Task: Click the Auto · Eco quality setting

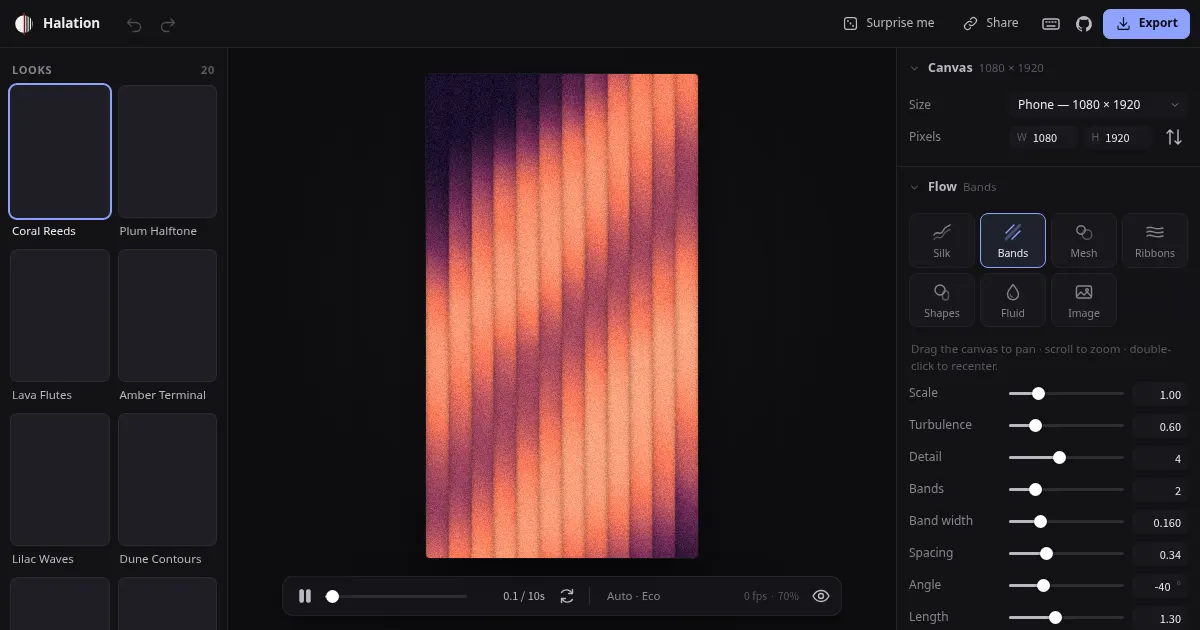Action: pos(633,596)
